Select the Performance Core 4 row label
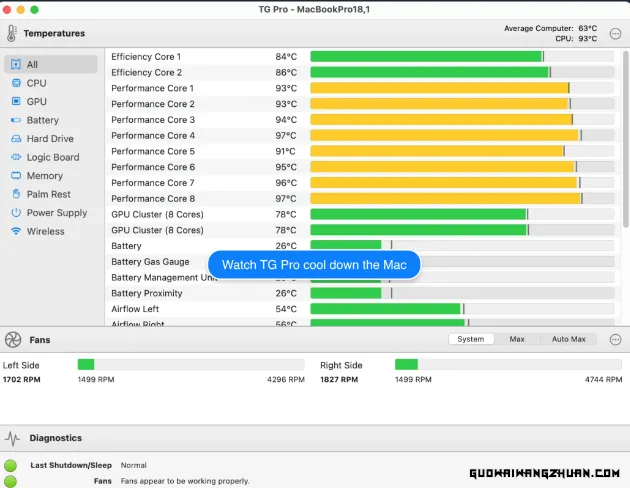The image size is (630, 488). [x=153, y=135]
